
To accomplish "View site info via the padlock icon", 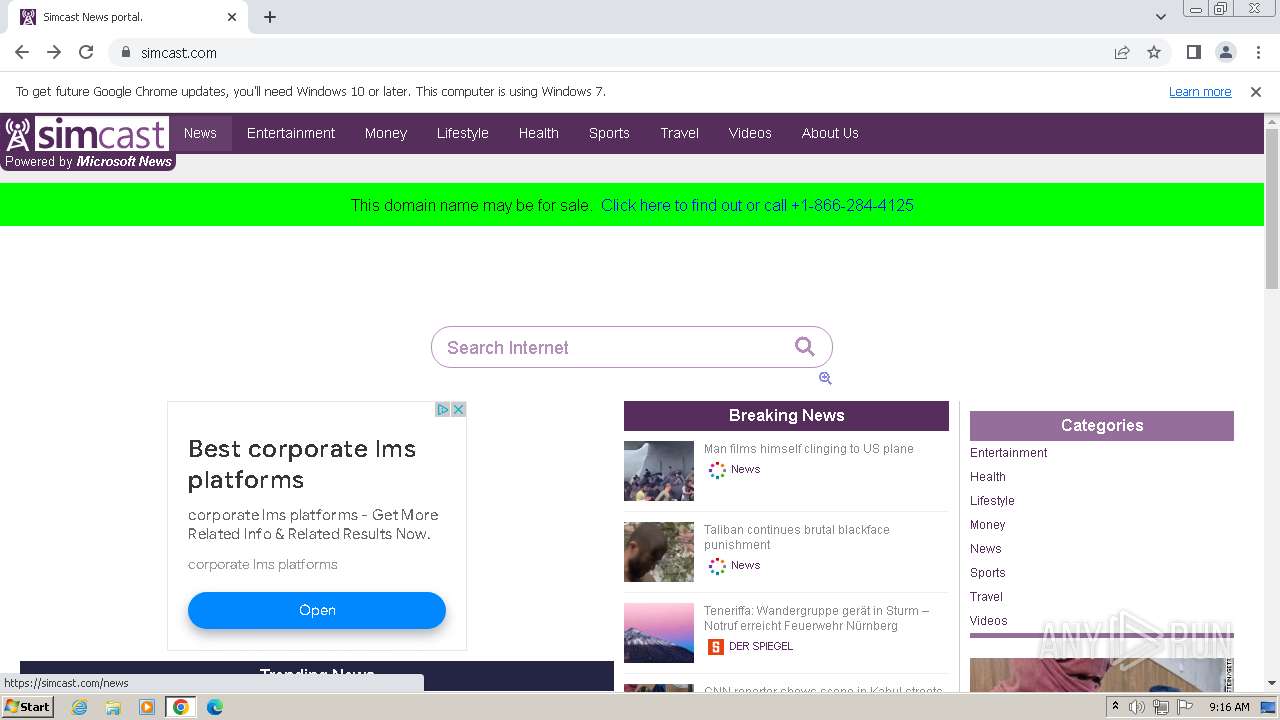I will 125,53.
